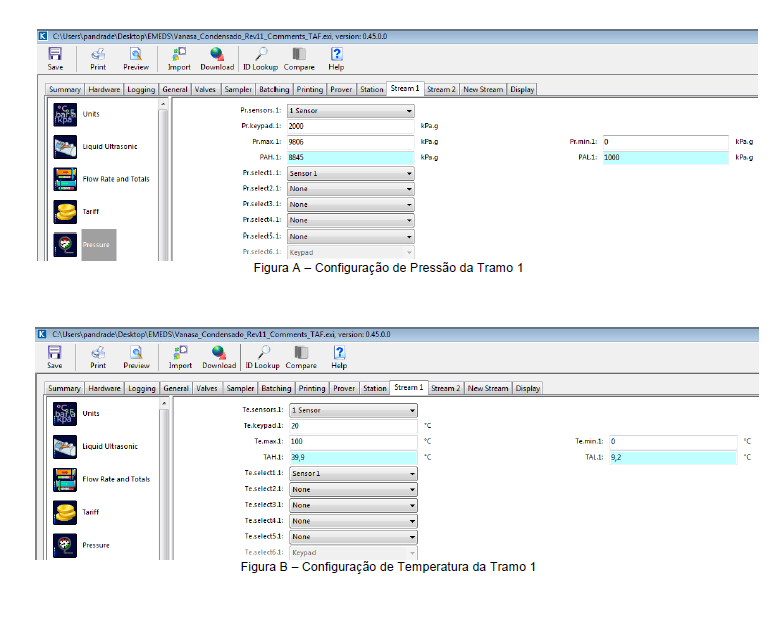Click Print icon in Figura B window
This screenshot has height=626, width=784.
point(98,352)
